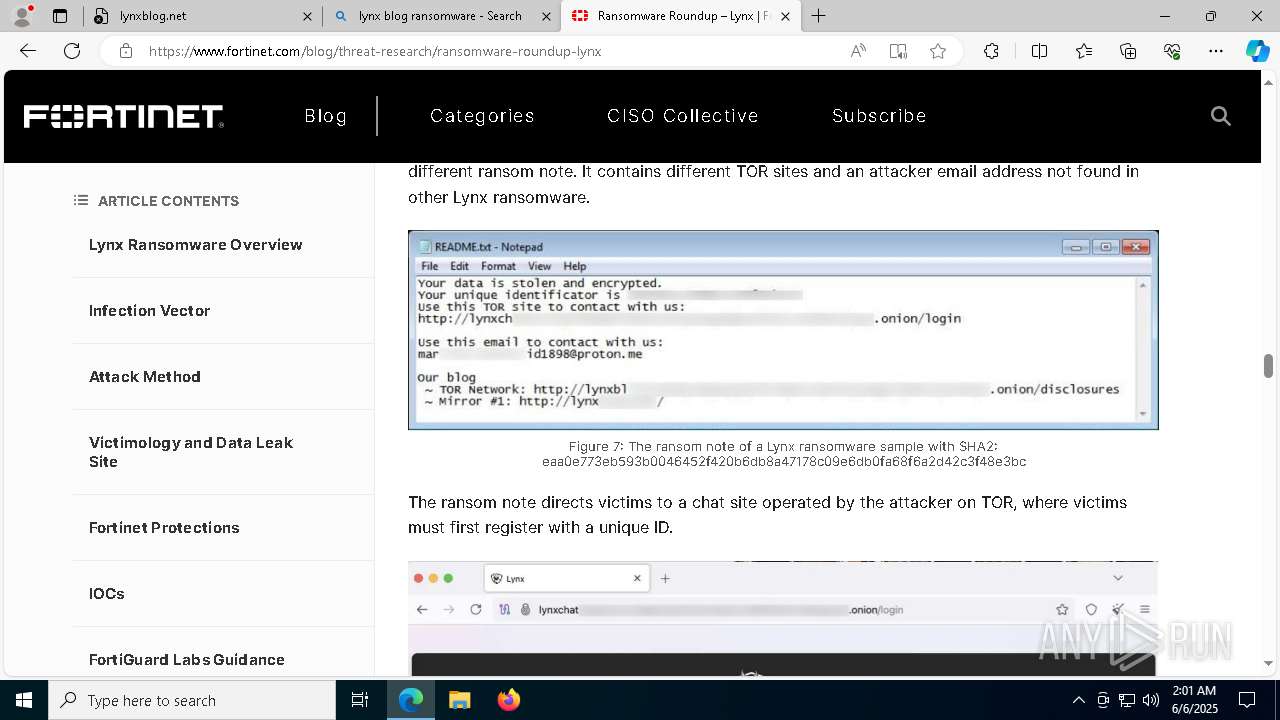Open Windows Start button
The image size is (1280, 720).
[24, 700]
